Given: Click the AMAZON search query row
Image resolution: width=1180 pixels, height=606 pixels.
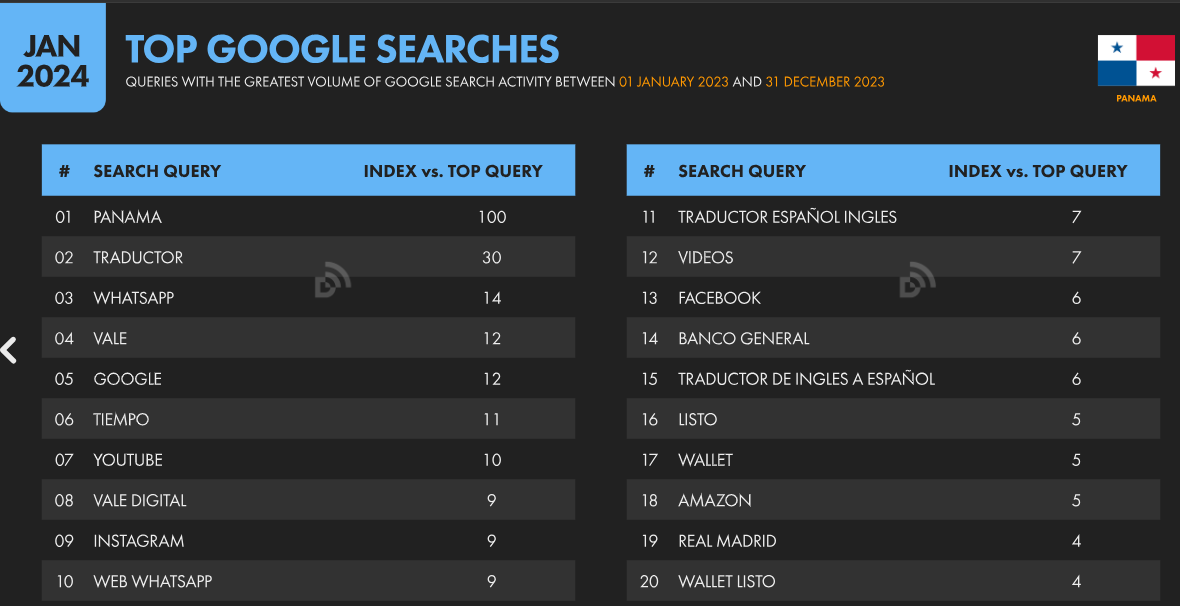Looking at the screenshot, I should [x=893, y=501].
